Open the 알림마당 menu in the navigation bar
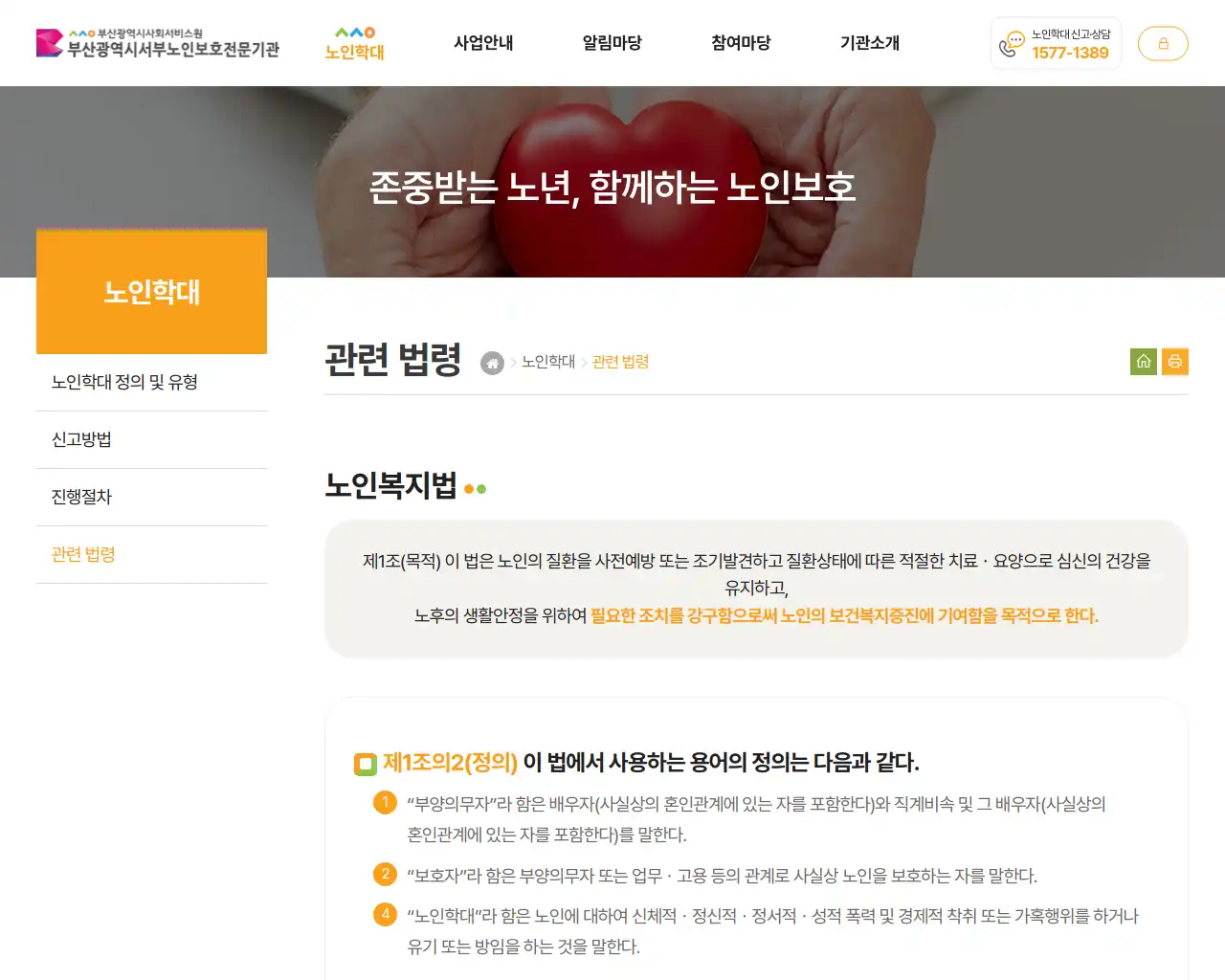 612,43
